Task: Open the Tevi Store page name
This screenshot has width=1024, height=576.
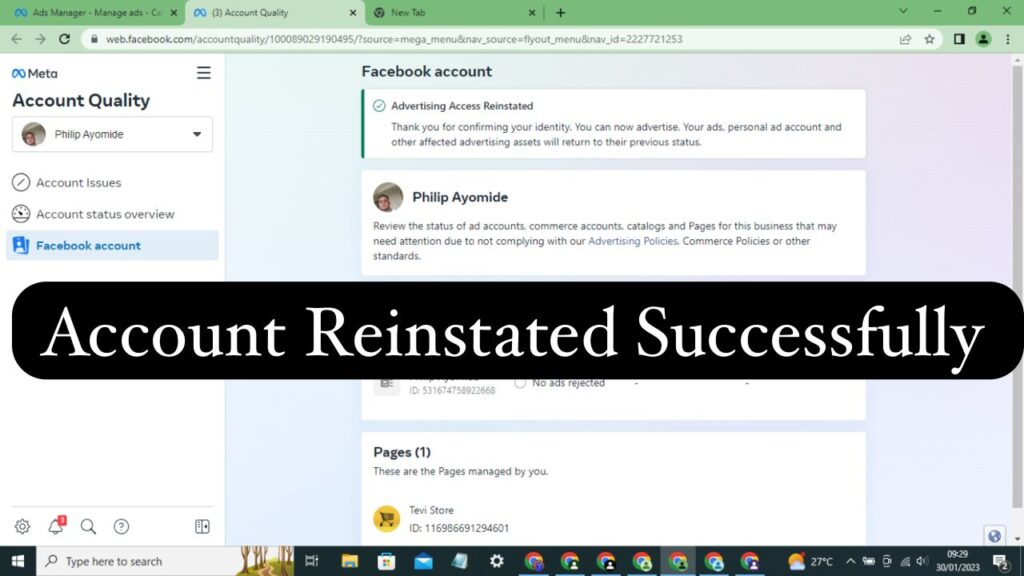Action: [431, 510]
